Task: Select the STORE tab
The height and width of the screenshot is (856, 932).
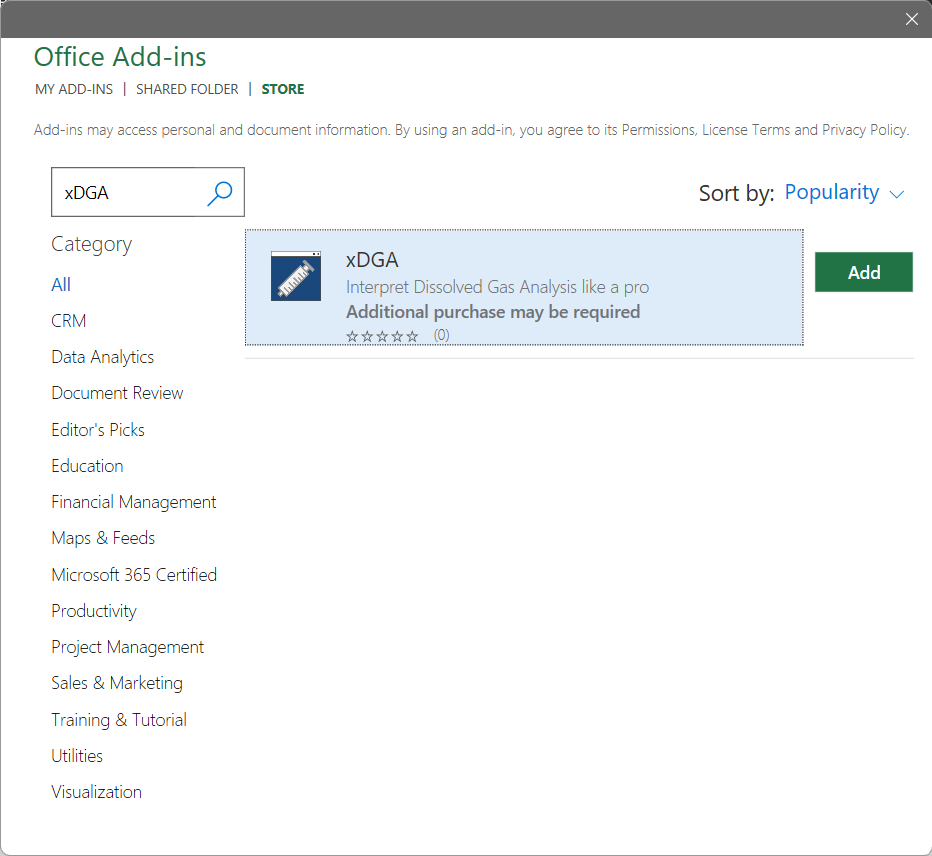Action: tap(283, 89)
